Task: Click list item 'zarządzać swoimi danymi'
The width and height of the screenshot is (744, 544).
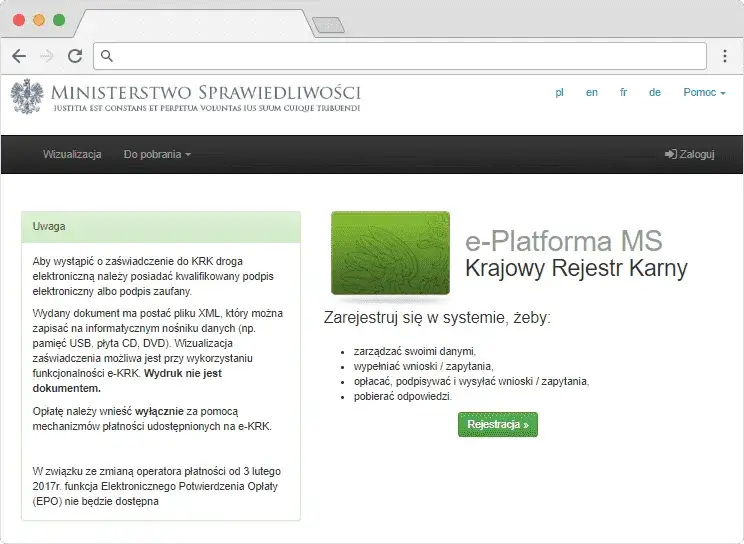Action: coord(415,351)
